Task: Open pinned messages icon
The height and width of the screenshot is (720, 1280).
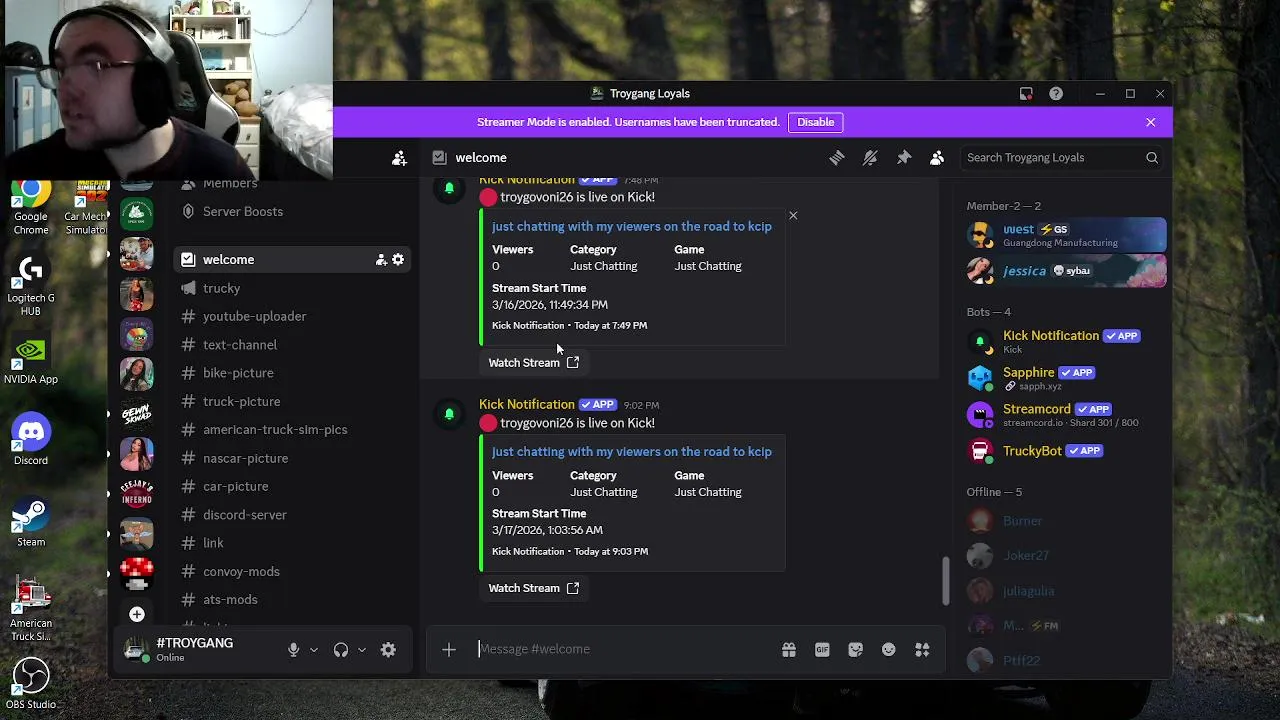Action: (x=904, y=158)
